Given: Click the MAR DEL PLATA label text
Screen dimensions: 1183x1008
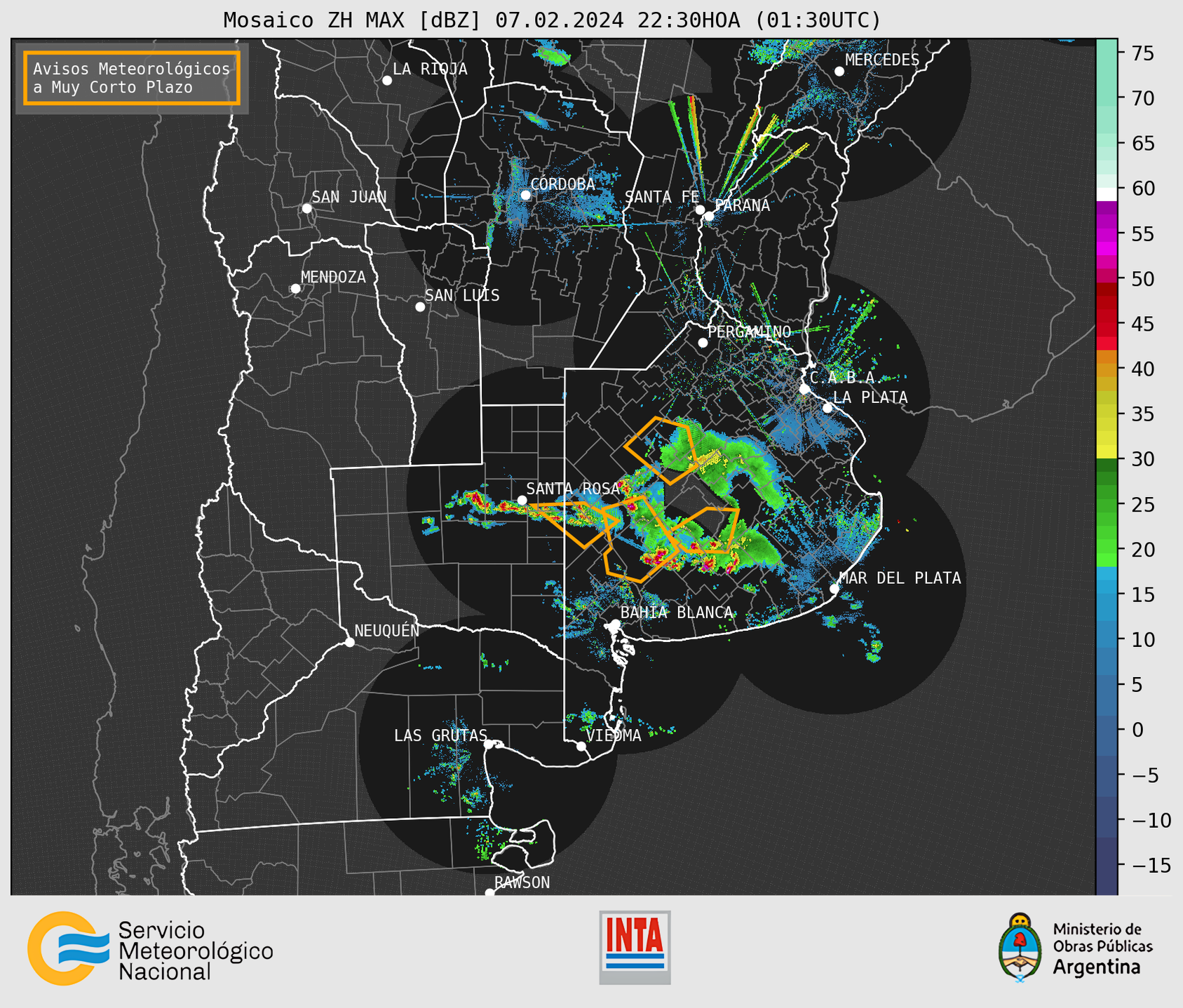Looking at the screenshot, I should (x=900, y=578).
